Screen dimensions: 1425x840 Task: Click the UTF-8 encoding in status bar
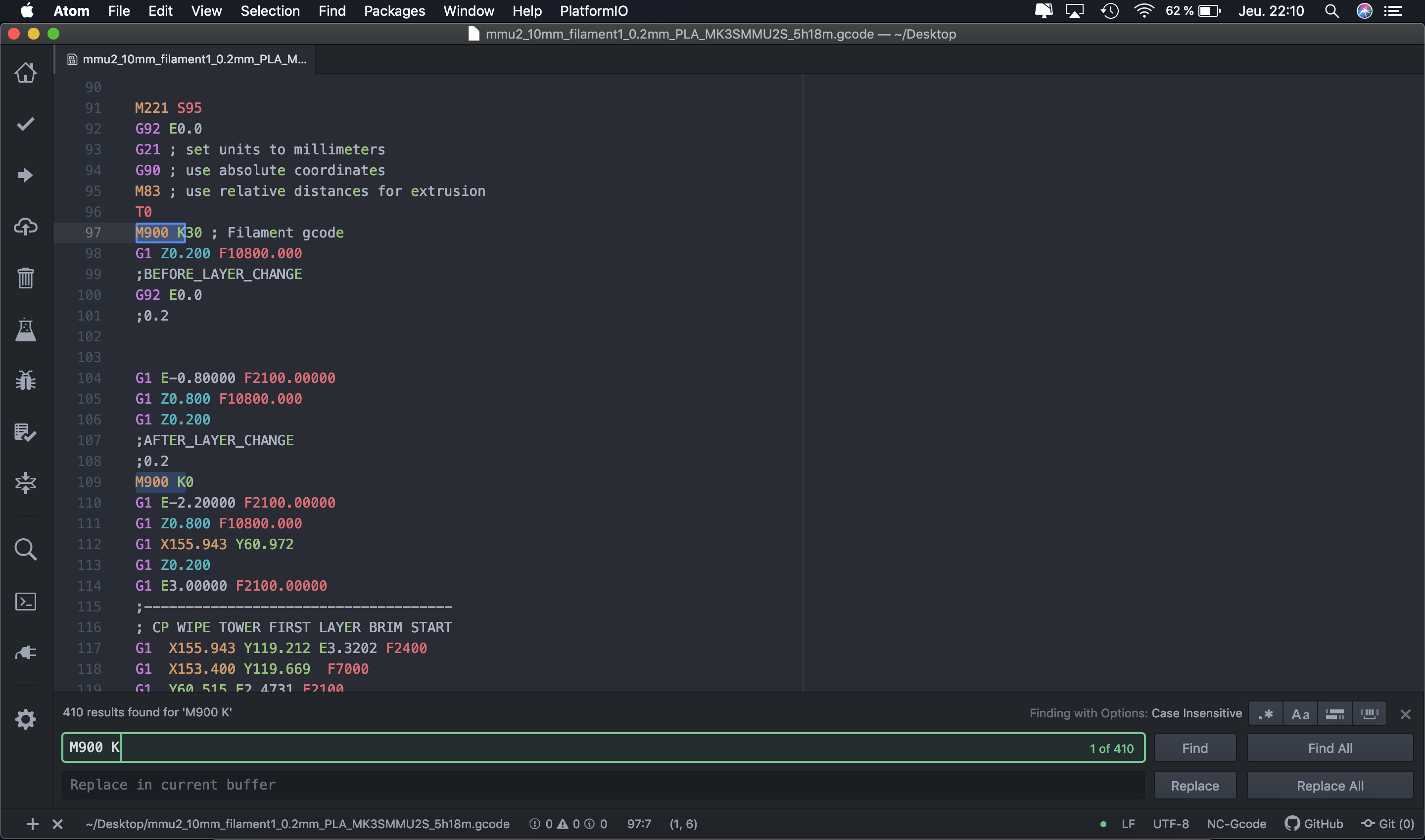click(x=1169, y=824)
